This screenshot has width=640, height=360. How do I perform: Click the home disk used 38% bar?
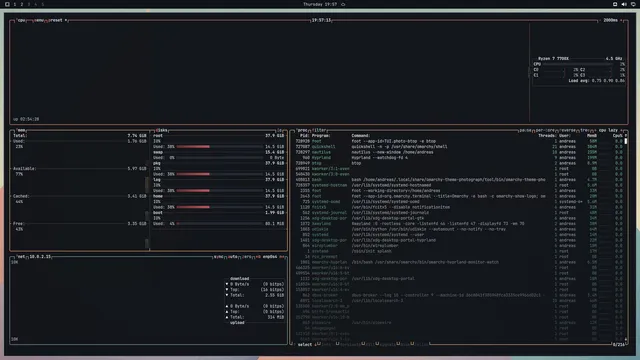click(220, 207)
